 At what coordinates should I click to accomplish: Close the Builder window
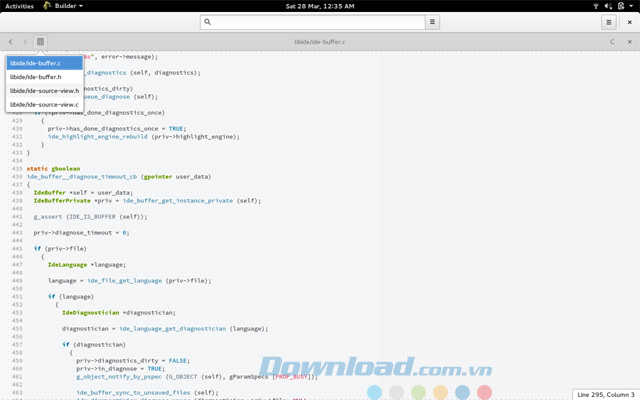628,21
